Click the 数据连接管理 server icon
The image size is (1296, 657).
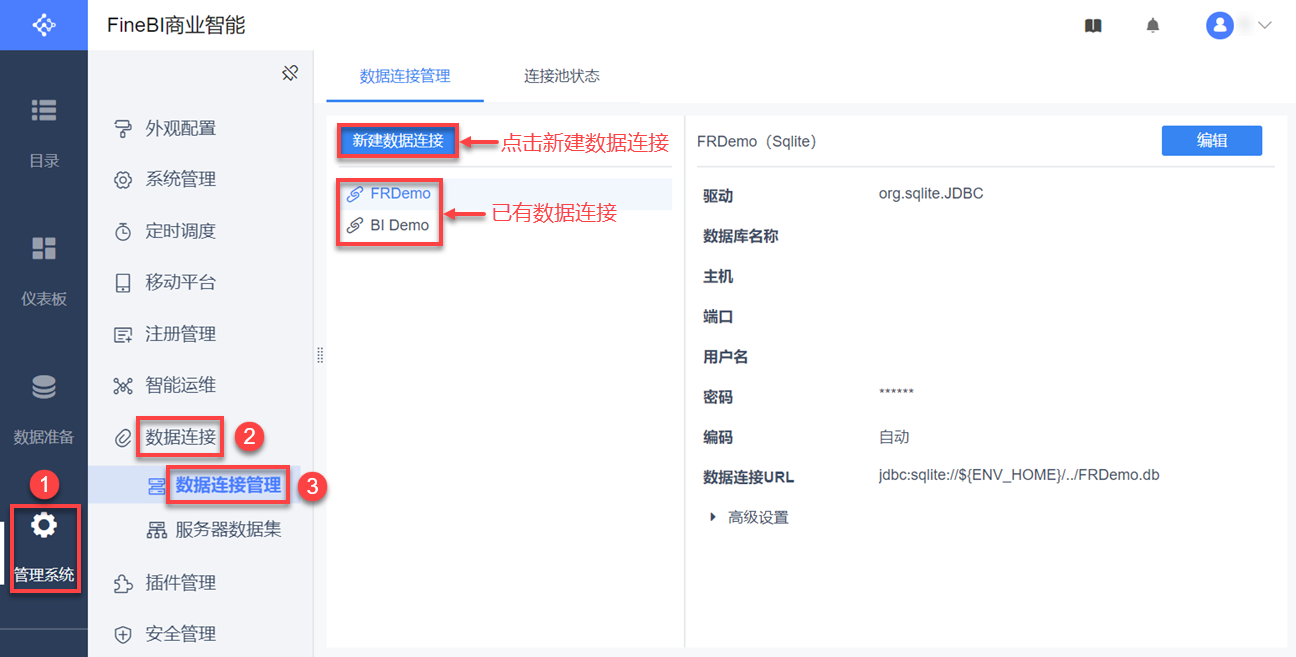pos(157,486)
